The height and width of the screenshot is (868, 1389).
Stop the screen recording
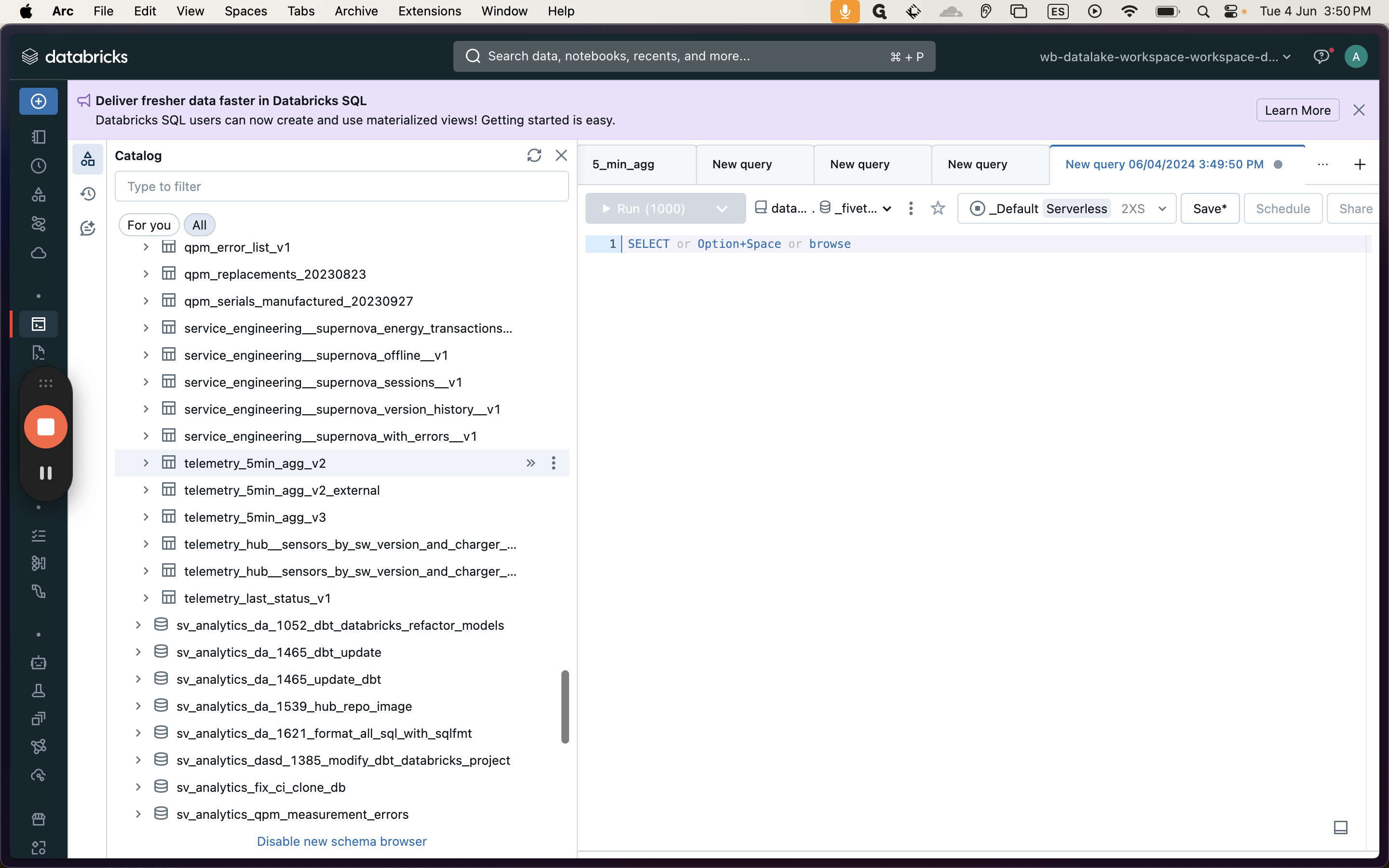pyautogui.click(x=45, y=427)
